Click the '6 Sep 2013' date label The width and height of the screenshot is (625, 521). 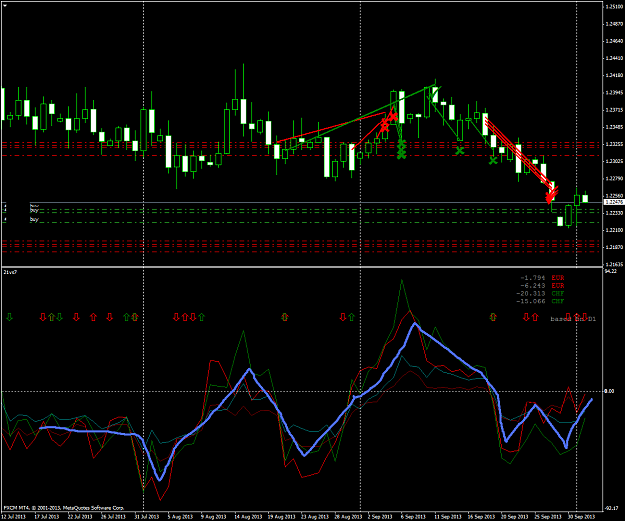pos(413,517)
